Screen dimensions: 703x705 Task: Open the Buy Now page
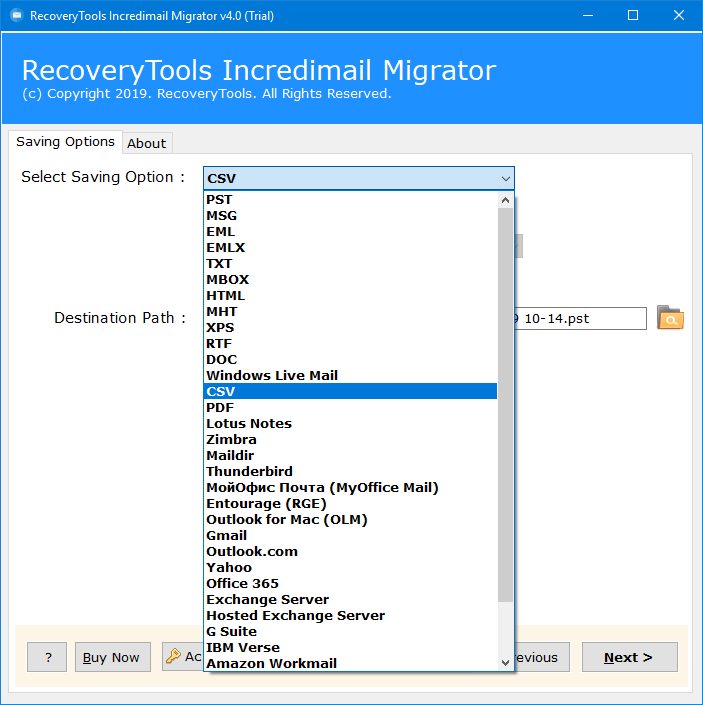pos(112,657)
